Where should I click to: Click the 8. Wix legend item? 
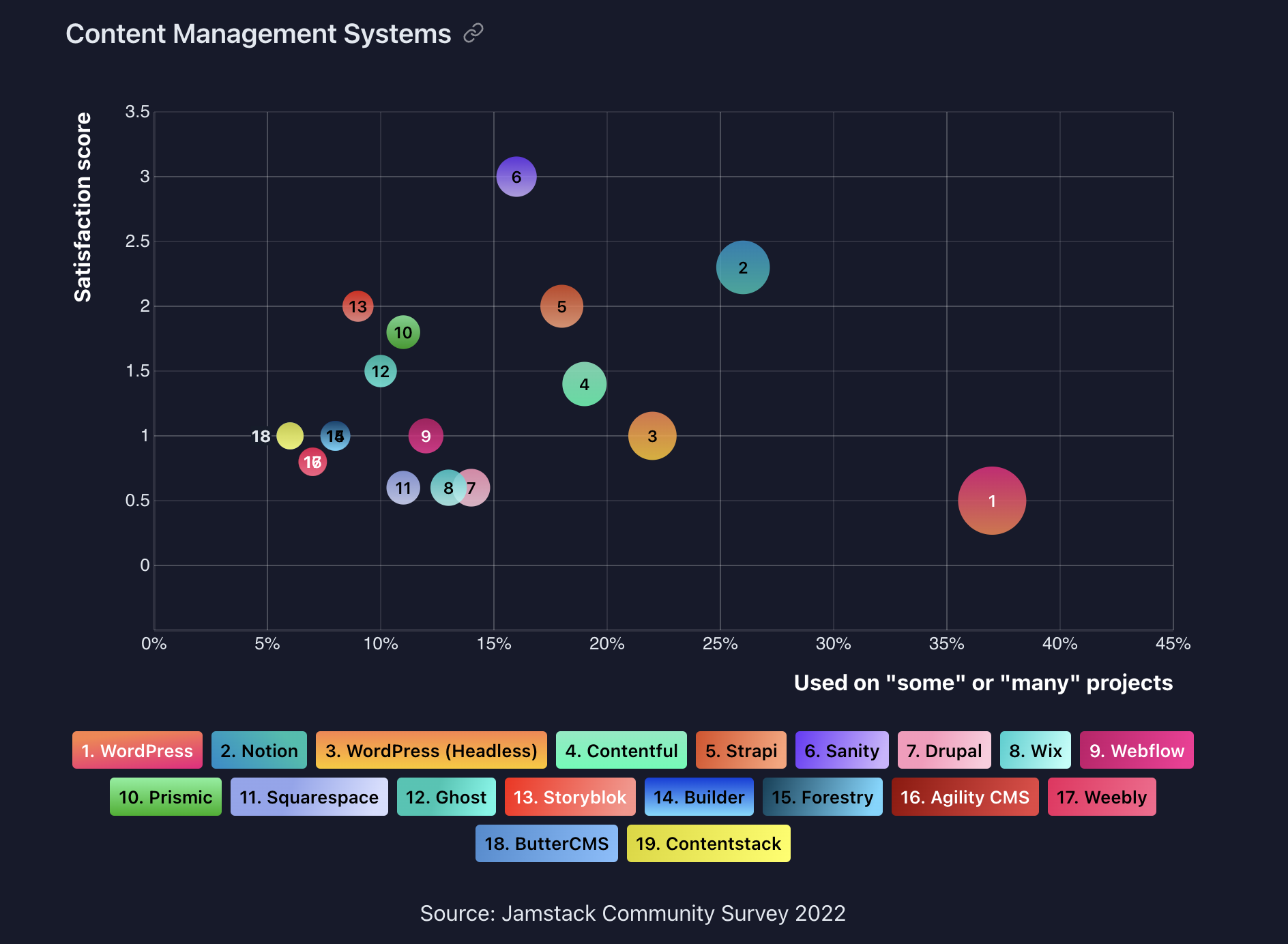tap(1036, 750)
